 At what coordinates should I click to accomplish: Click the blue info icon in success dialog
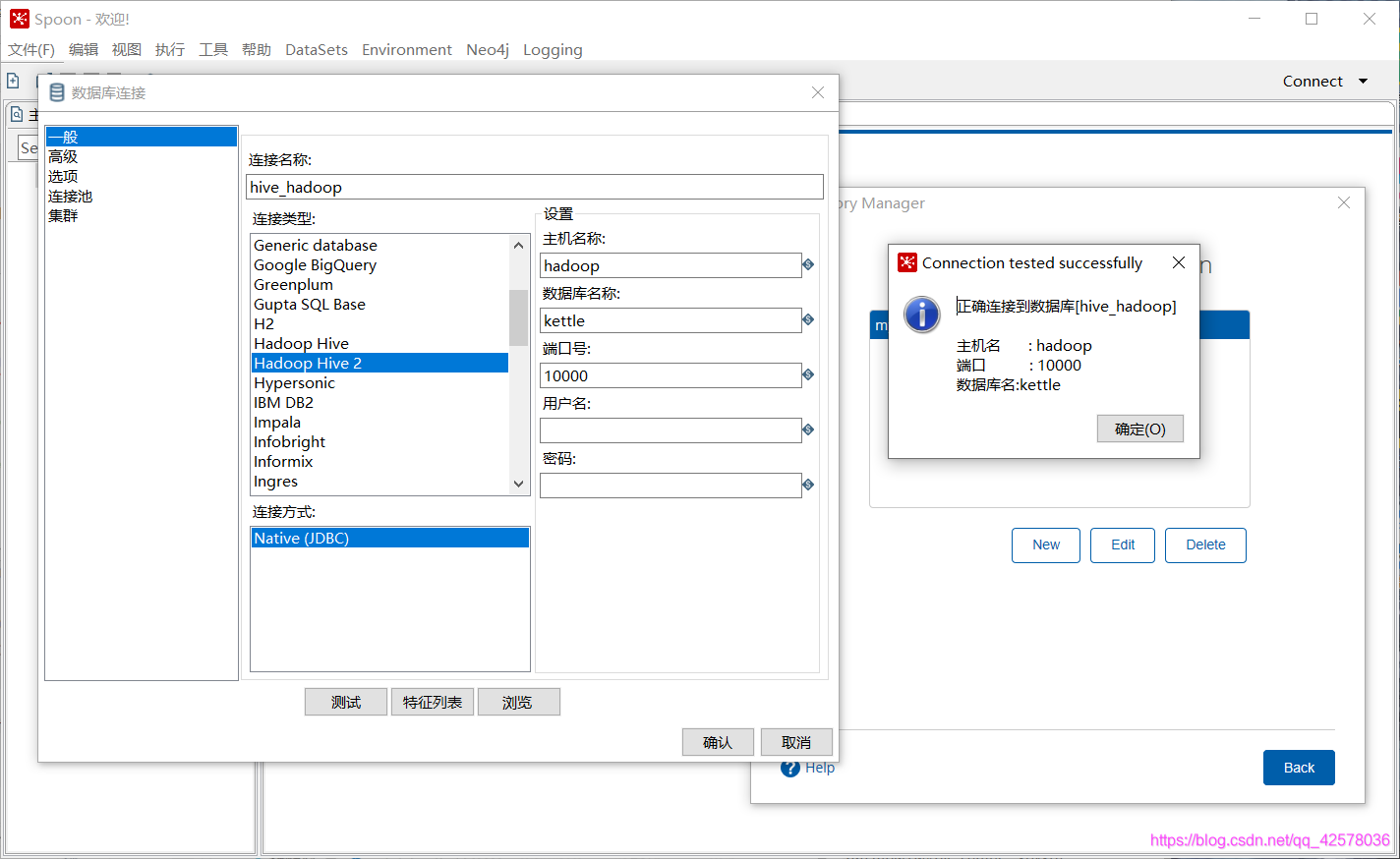pos(922,315)
